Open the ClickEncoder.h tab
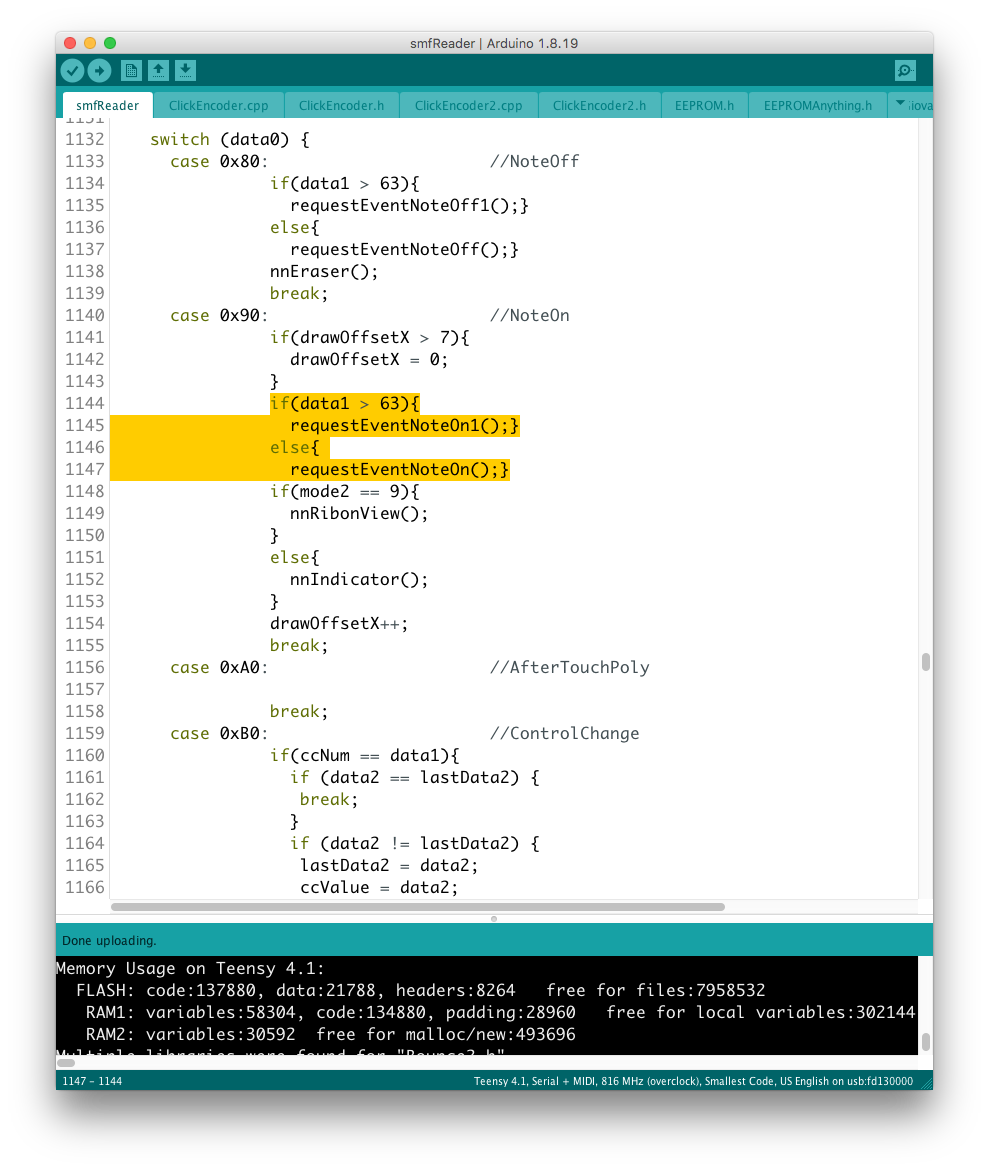 click(341, 105)
